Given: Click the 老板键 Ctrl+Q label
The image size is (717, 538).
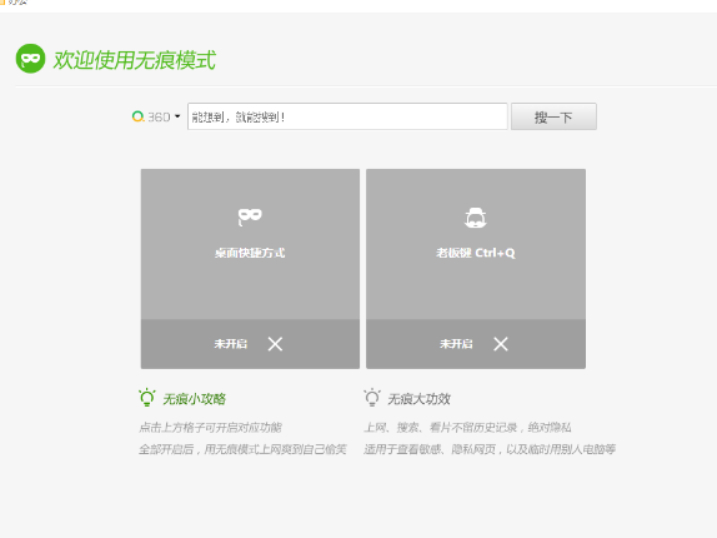Looking at the screenshot, I should point(476,253).
